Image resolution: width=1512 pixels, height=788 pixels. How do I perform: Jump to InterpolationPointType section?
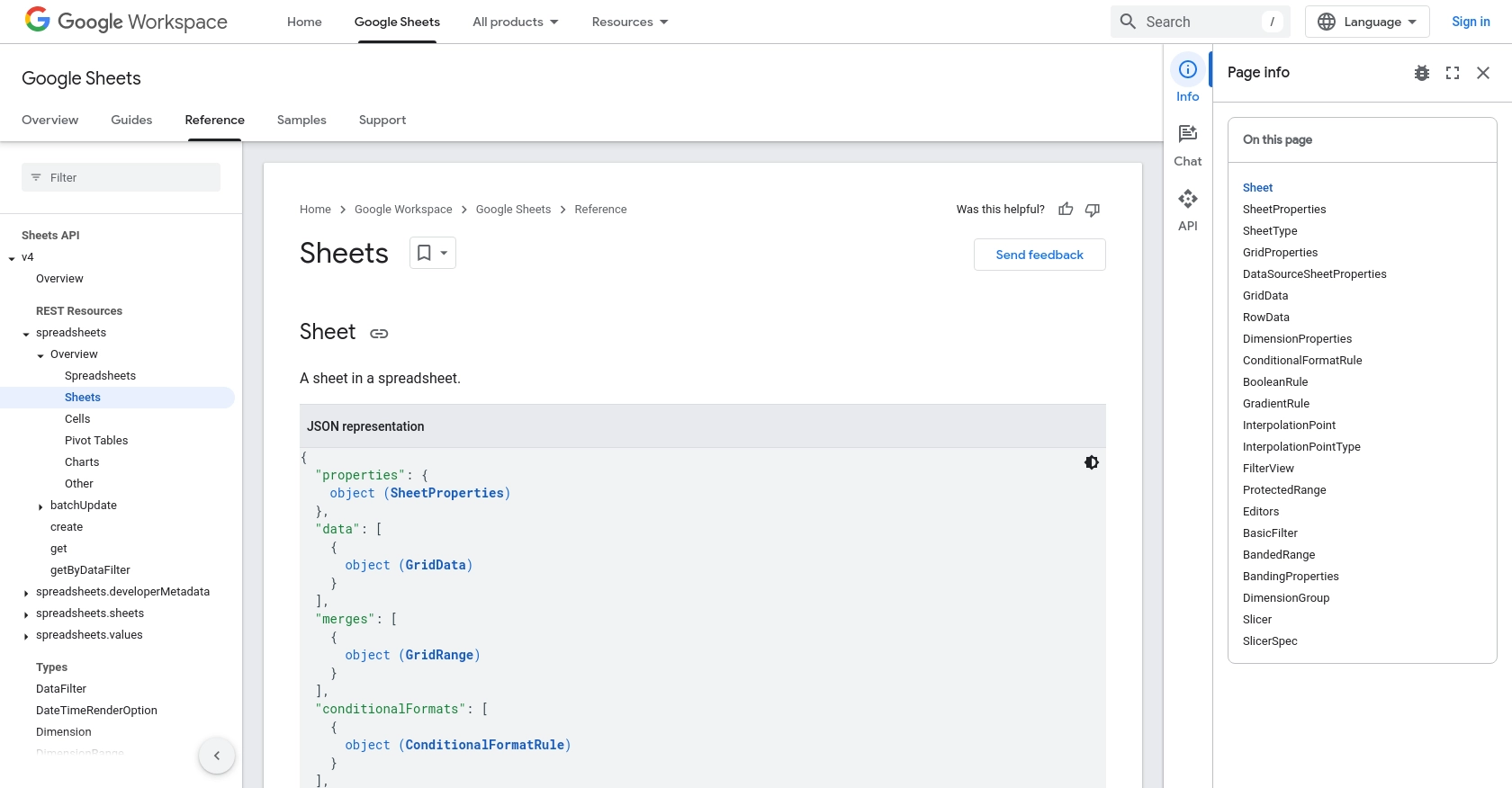[1301, 447]
